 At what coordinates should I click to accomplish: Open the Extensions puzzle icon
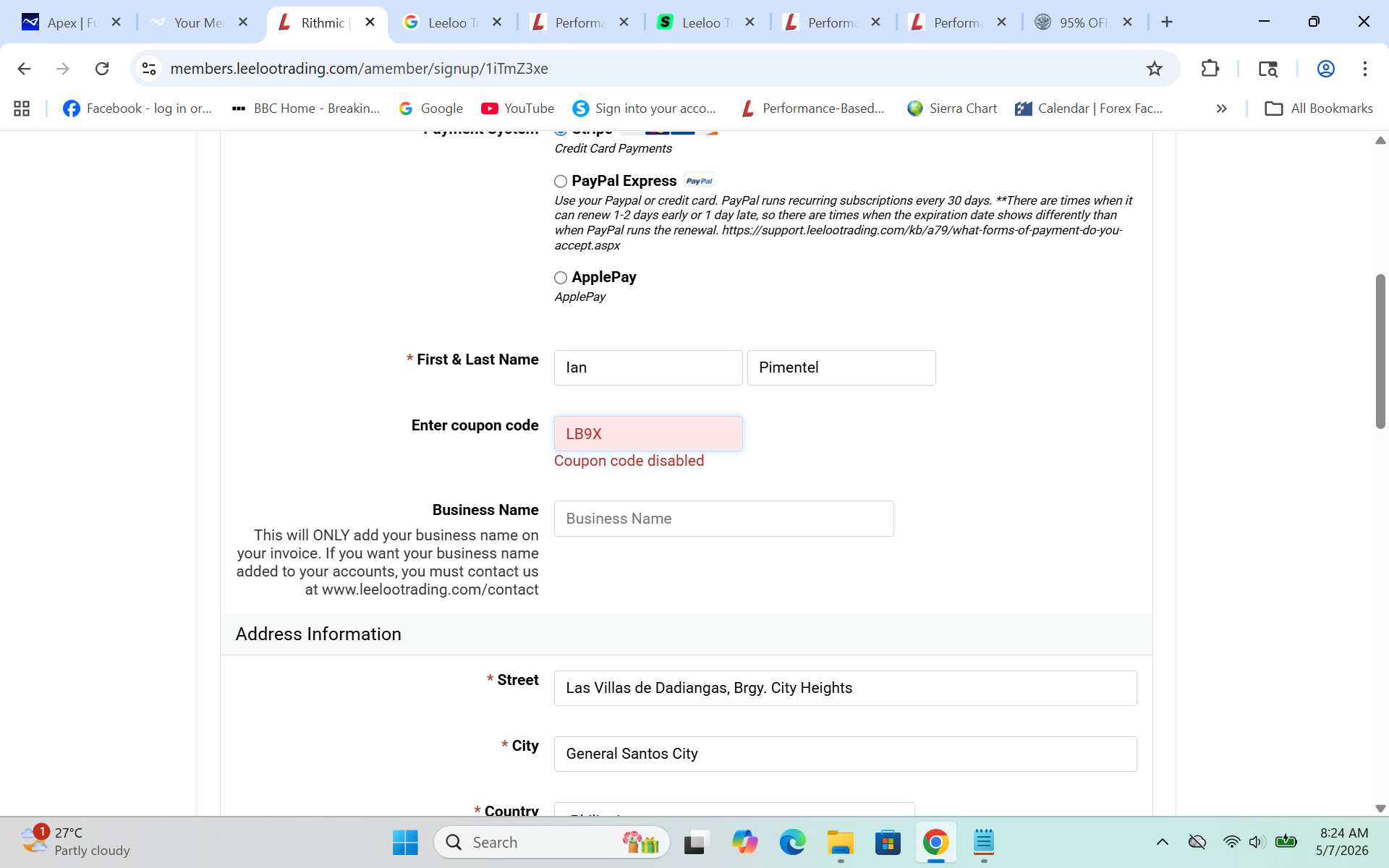point(1210,69)
